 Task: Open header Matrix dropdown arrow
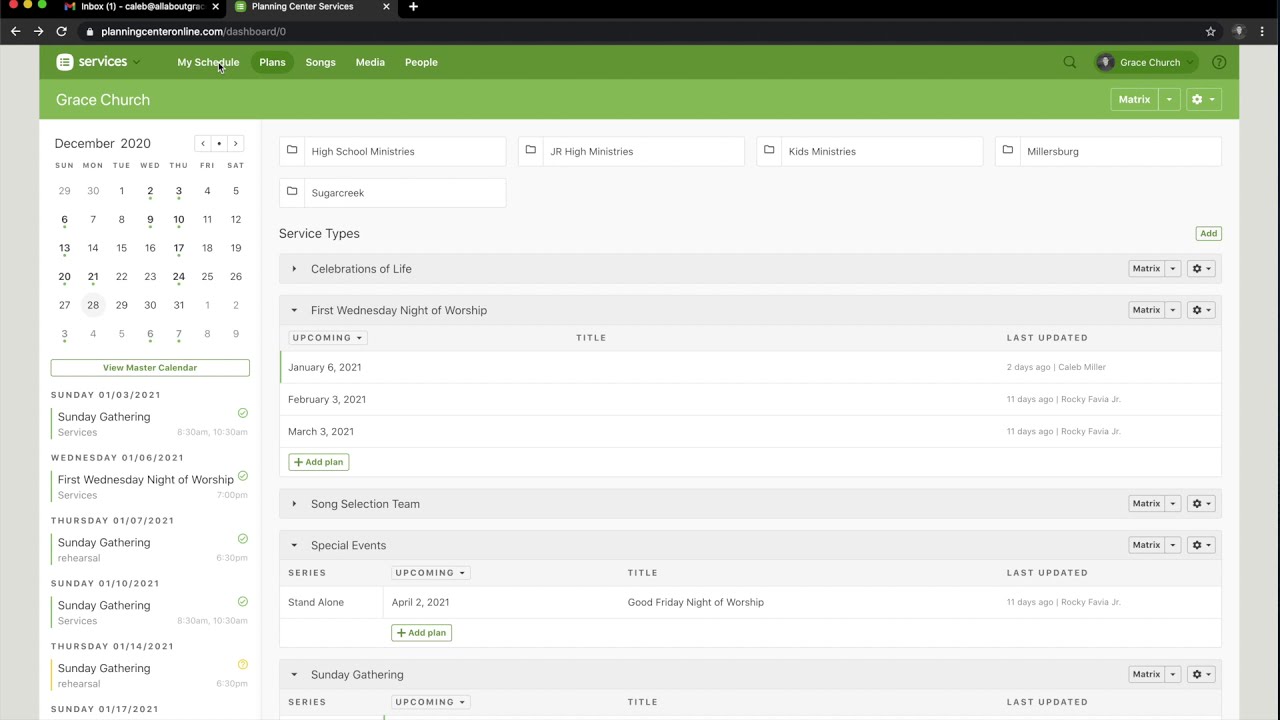1169,100
